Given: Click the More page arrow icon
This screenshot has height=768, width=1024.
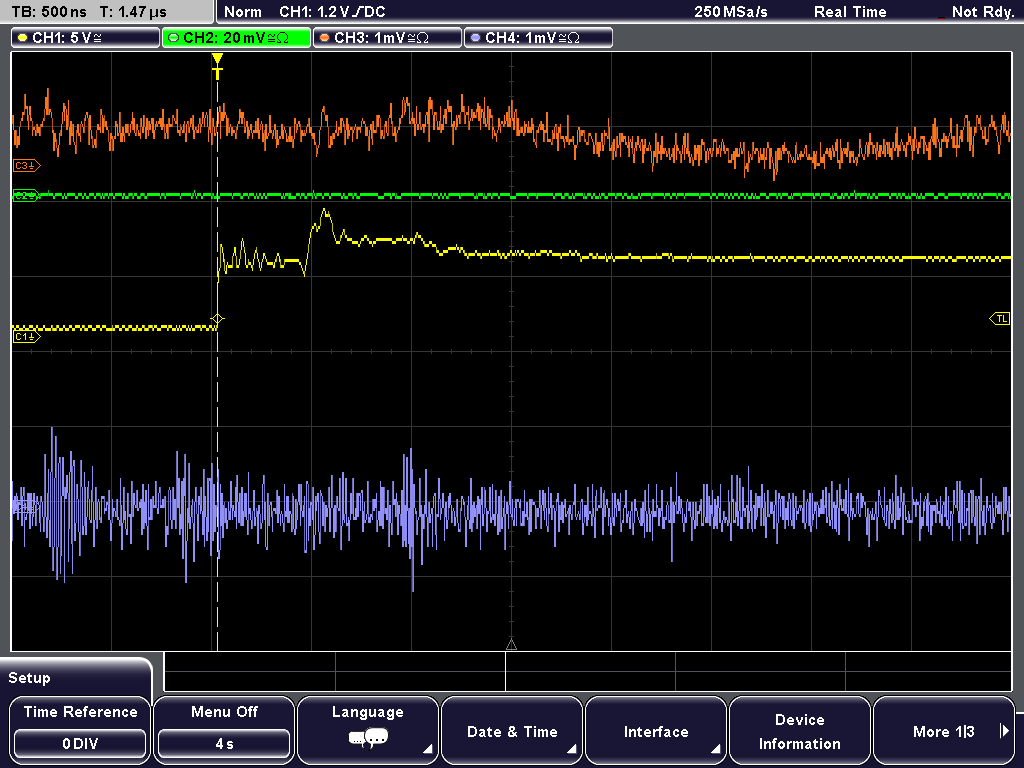Looking at the screenshot, I should (1004, 731).
